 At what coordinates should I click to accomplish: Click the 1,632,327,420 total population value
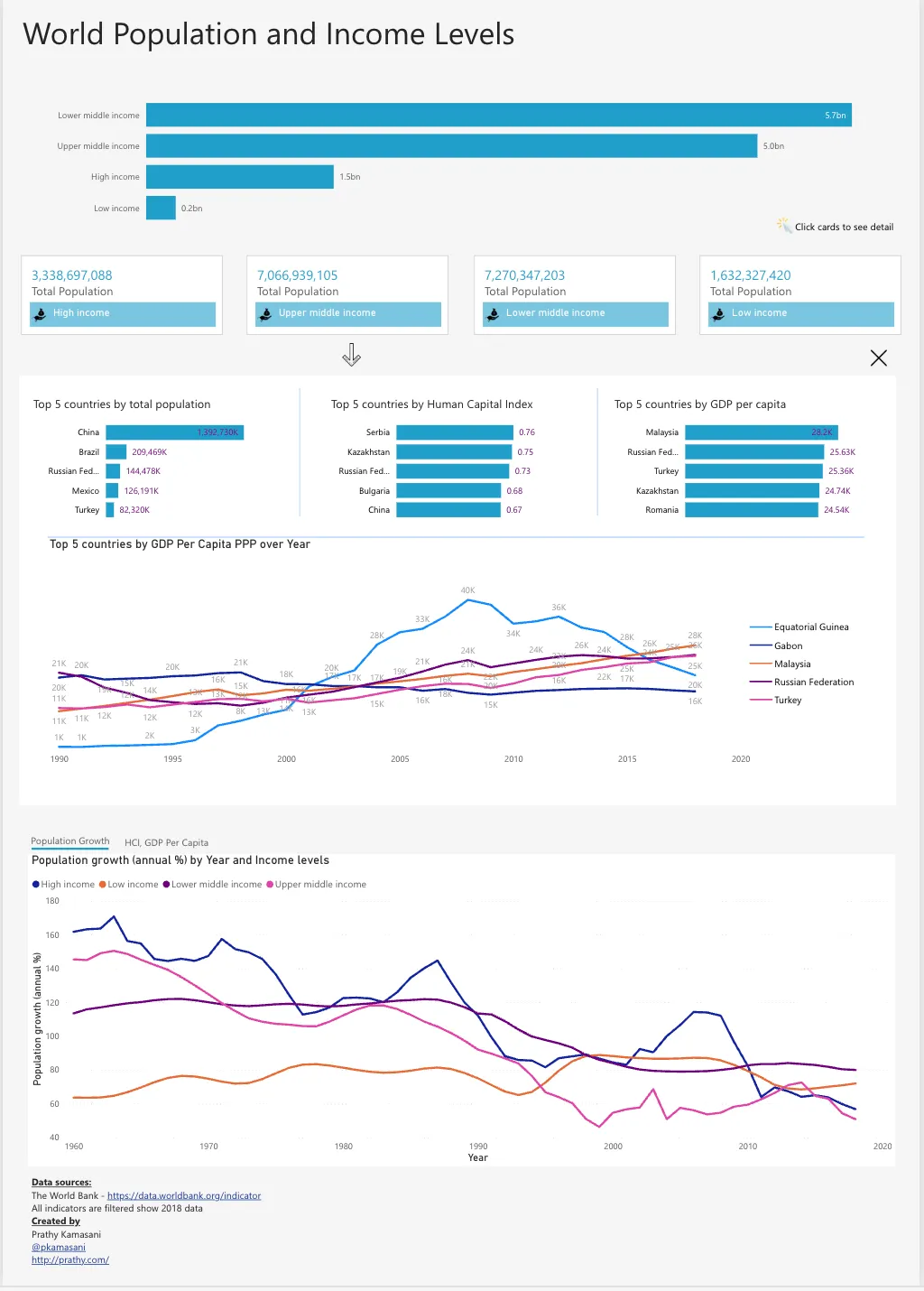pos(751,275)
